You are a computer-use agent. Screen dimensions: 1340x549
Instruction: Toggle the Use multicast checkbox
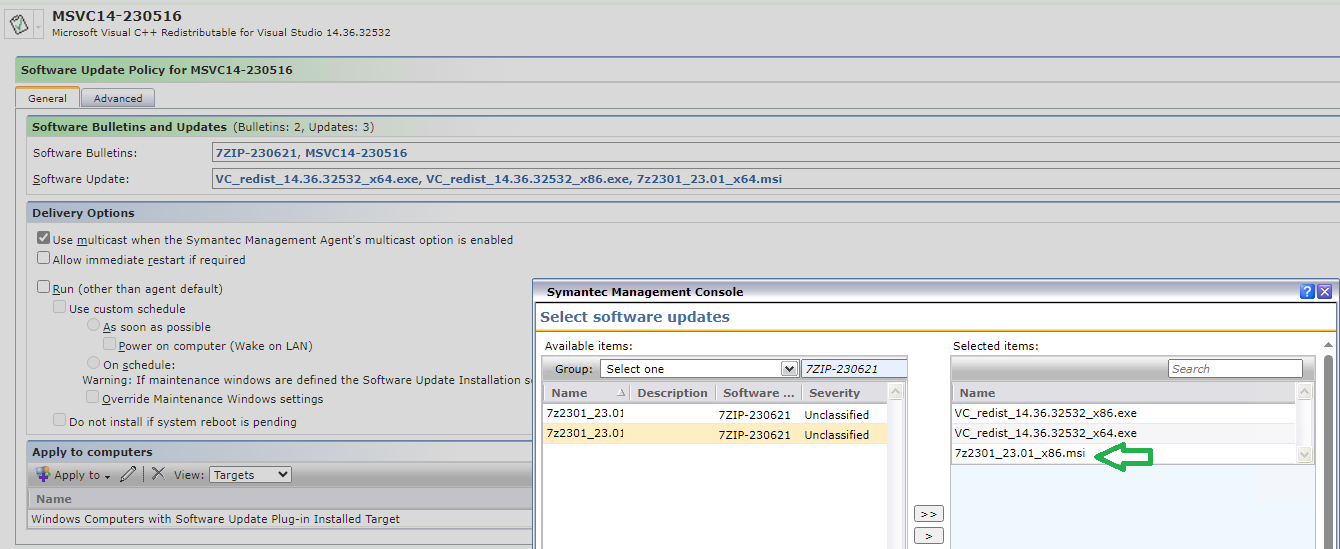[43, 239]
